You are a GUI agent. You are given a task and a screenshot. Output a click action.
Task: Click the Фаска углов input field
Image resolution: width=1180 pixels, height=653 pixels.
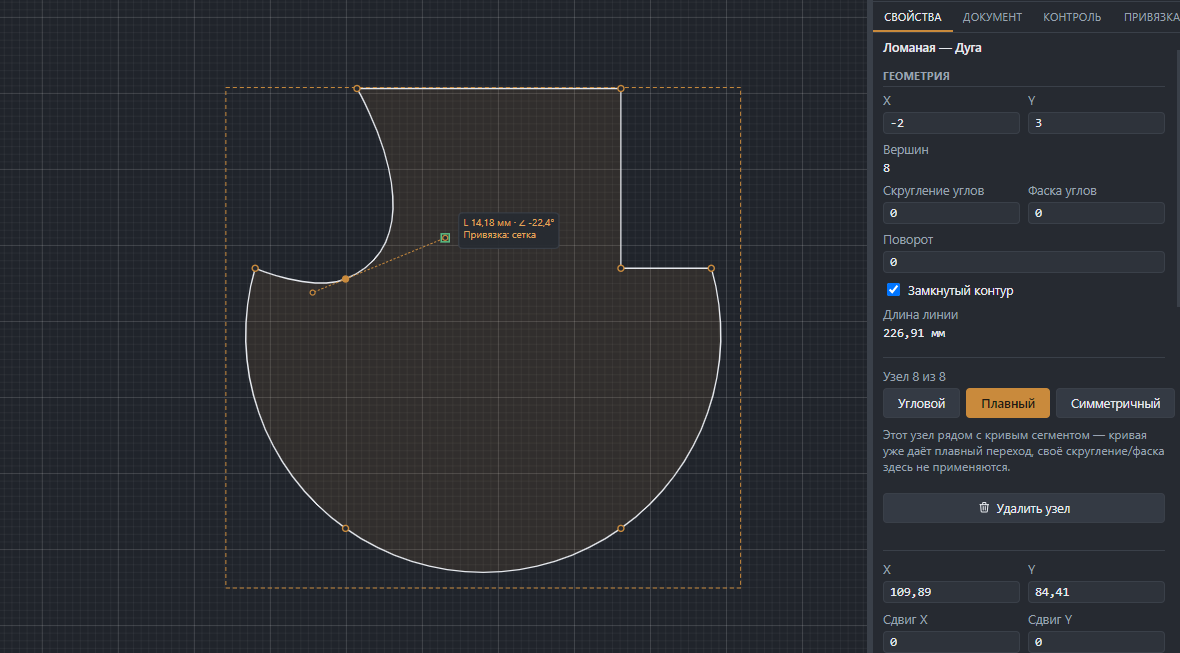[1096, 213]
